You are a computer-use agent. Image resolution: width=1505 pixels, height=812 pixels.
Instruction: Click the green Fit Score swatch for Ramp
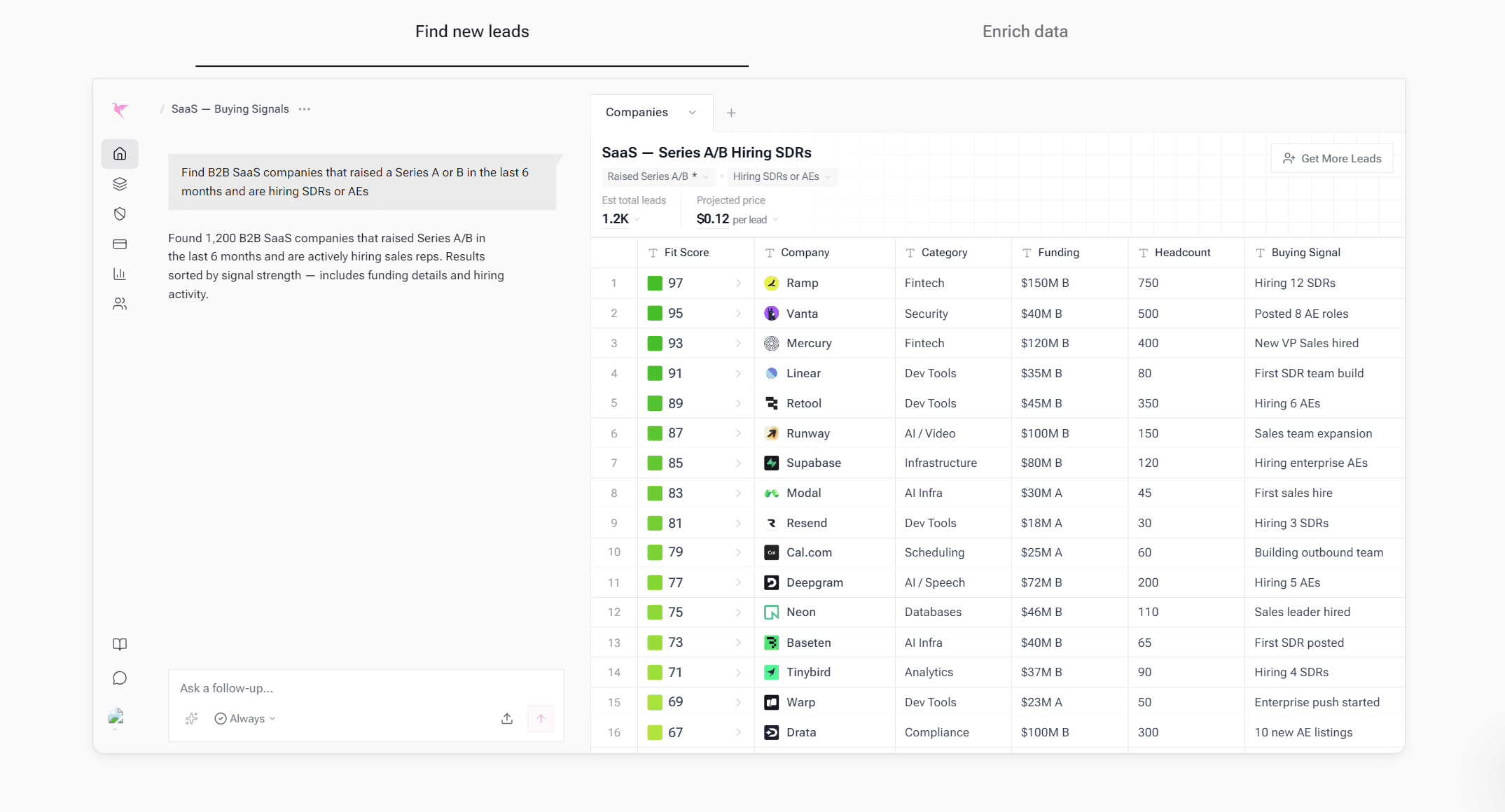click(x=655, y=283)
